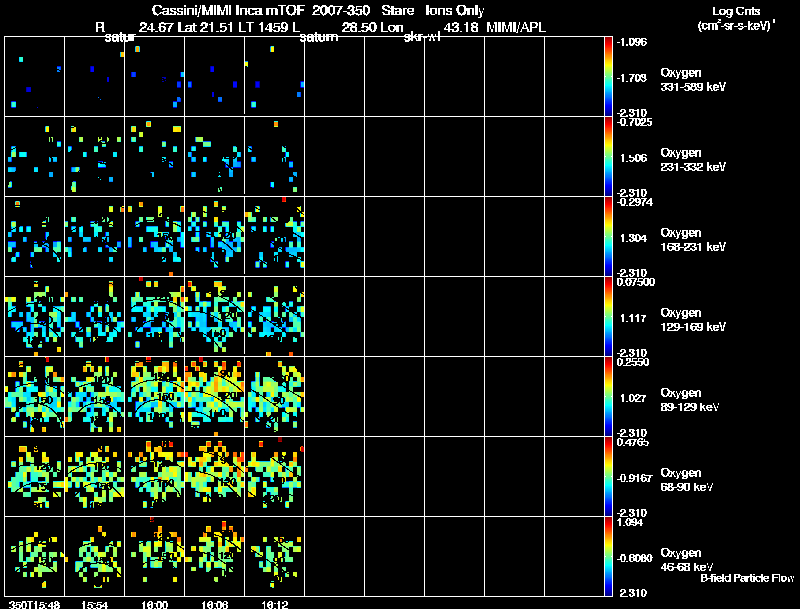
Task: Click the 16:12 time label
Action: [x=274, y=603]
